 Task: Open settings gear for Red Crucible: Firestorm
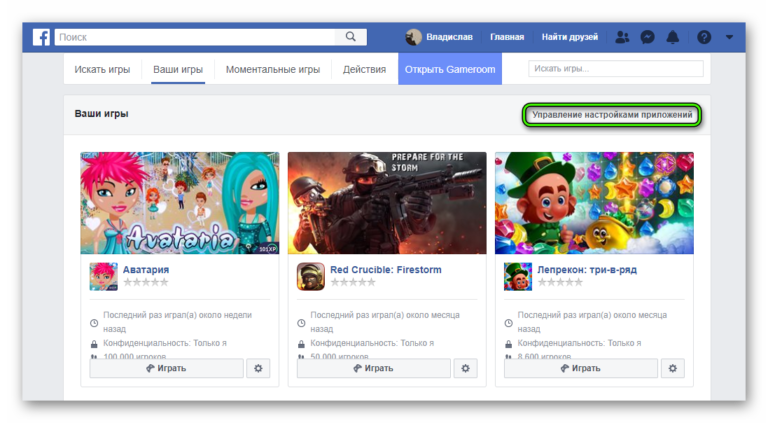[465, 368]
